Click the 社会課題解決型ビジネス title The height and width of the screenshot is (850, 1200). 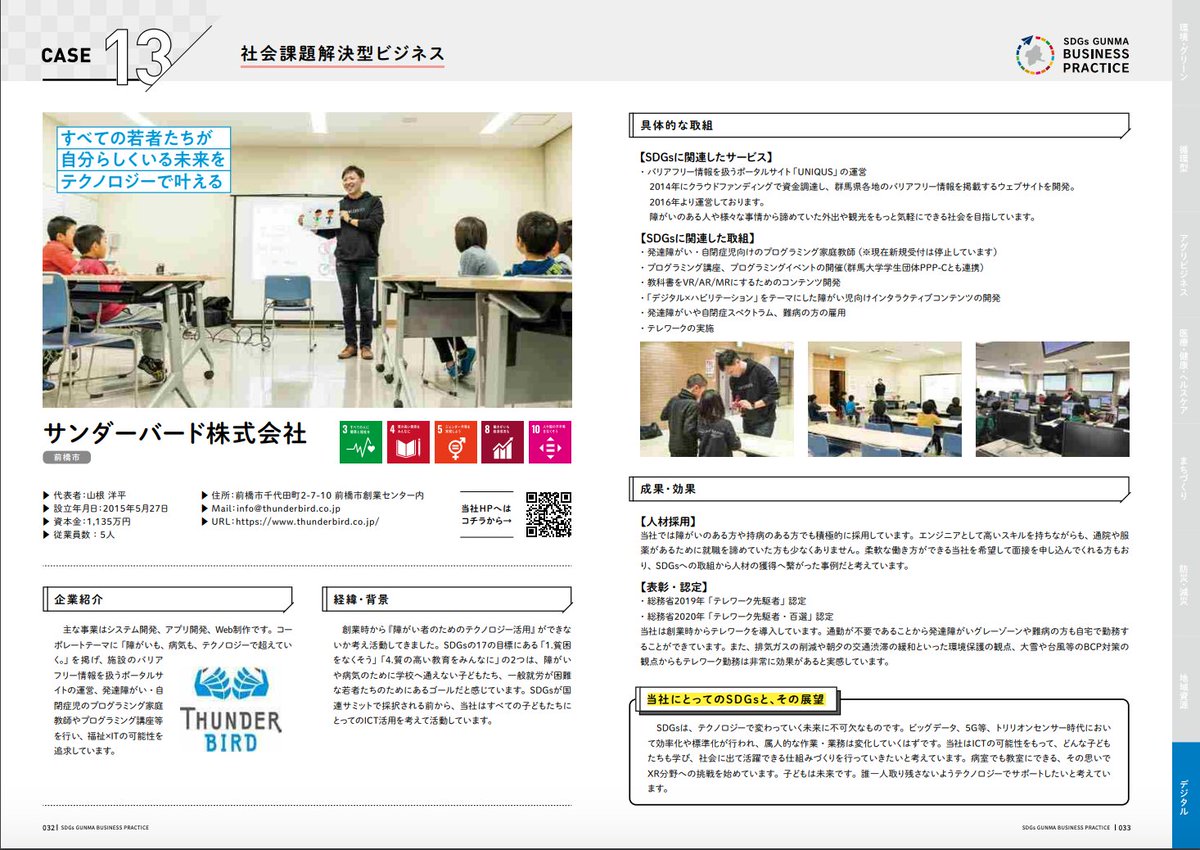pyautogui.click(x=342, y=53)
